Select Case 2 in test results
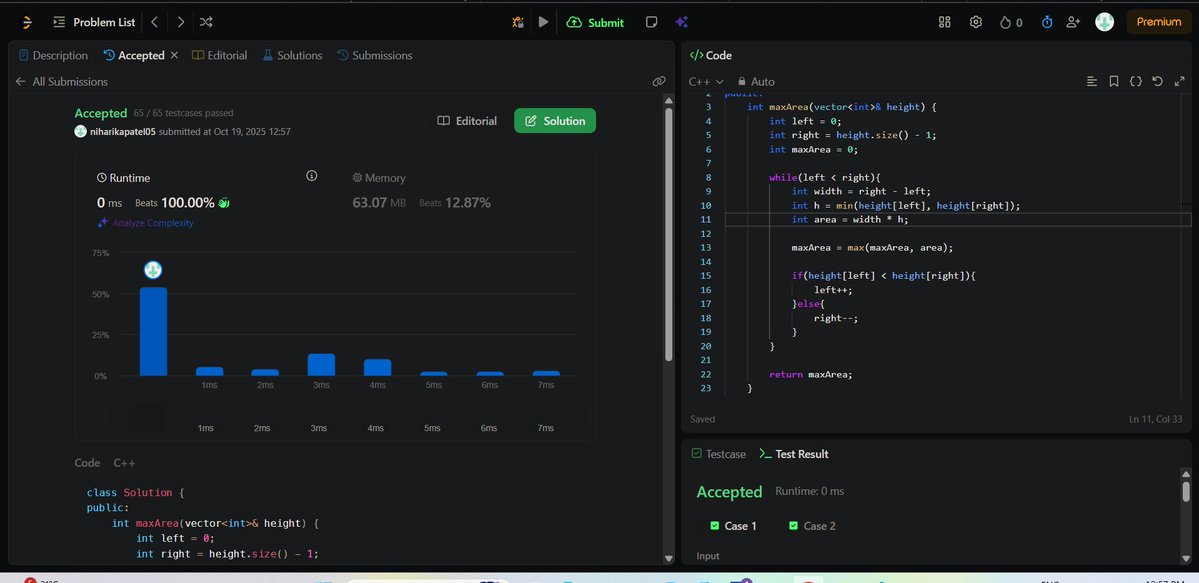The width and height of the screenshot is (1199, 583). click(812, 526)
